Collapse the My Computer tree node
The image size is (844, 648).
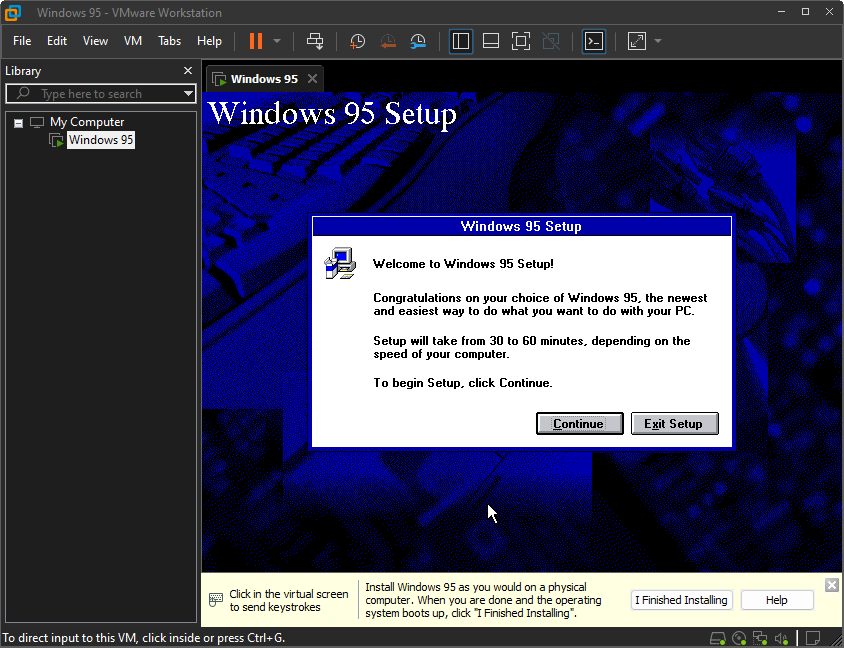pyautogui.click(x=18, y=123)
